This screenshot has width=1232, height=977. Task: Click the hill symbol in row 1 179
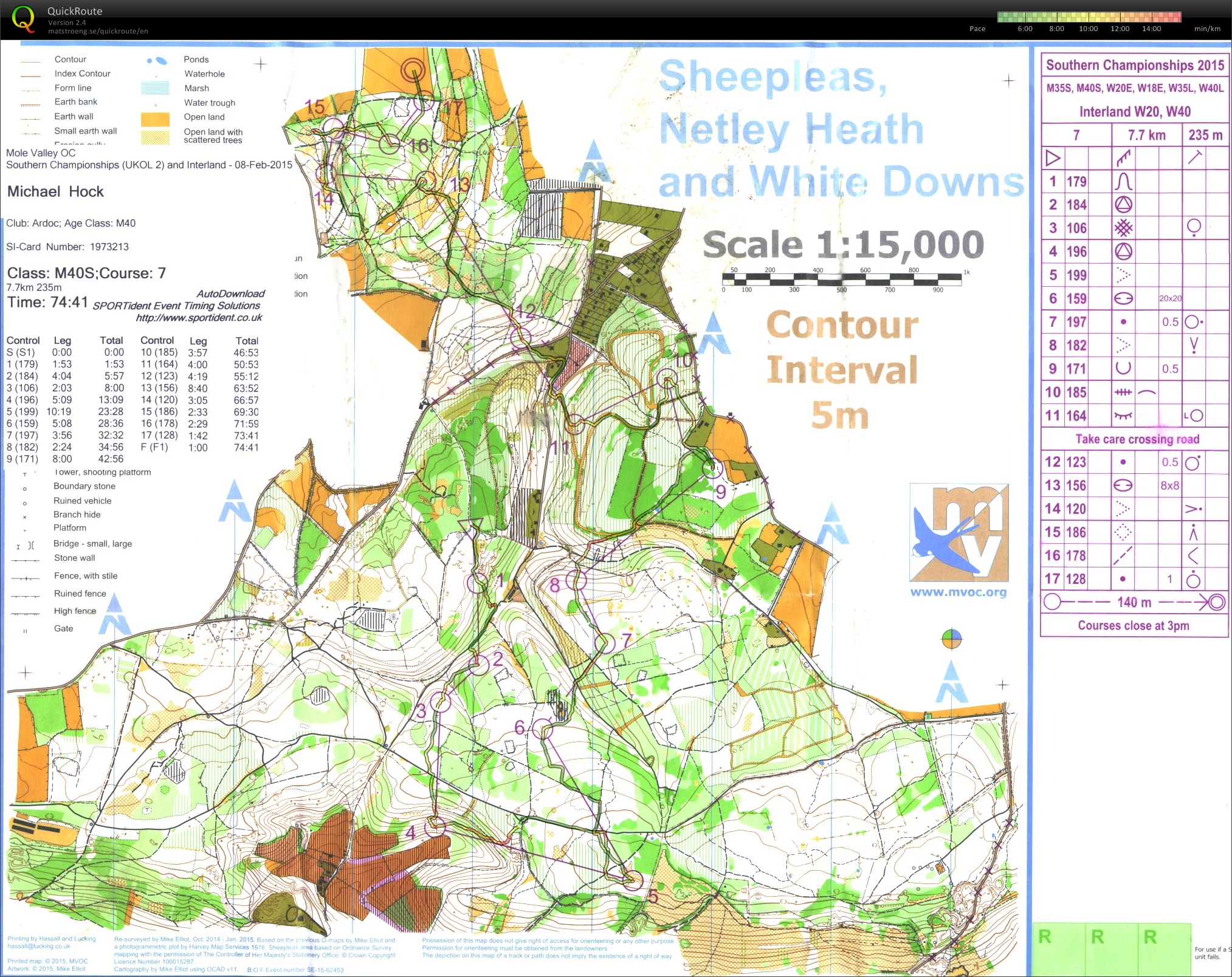(1123, 181)
